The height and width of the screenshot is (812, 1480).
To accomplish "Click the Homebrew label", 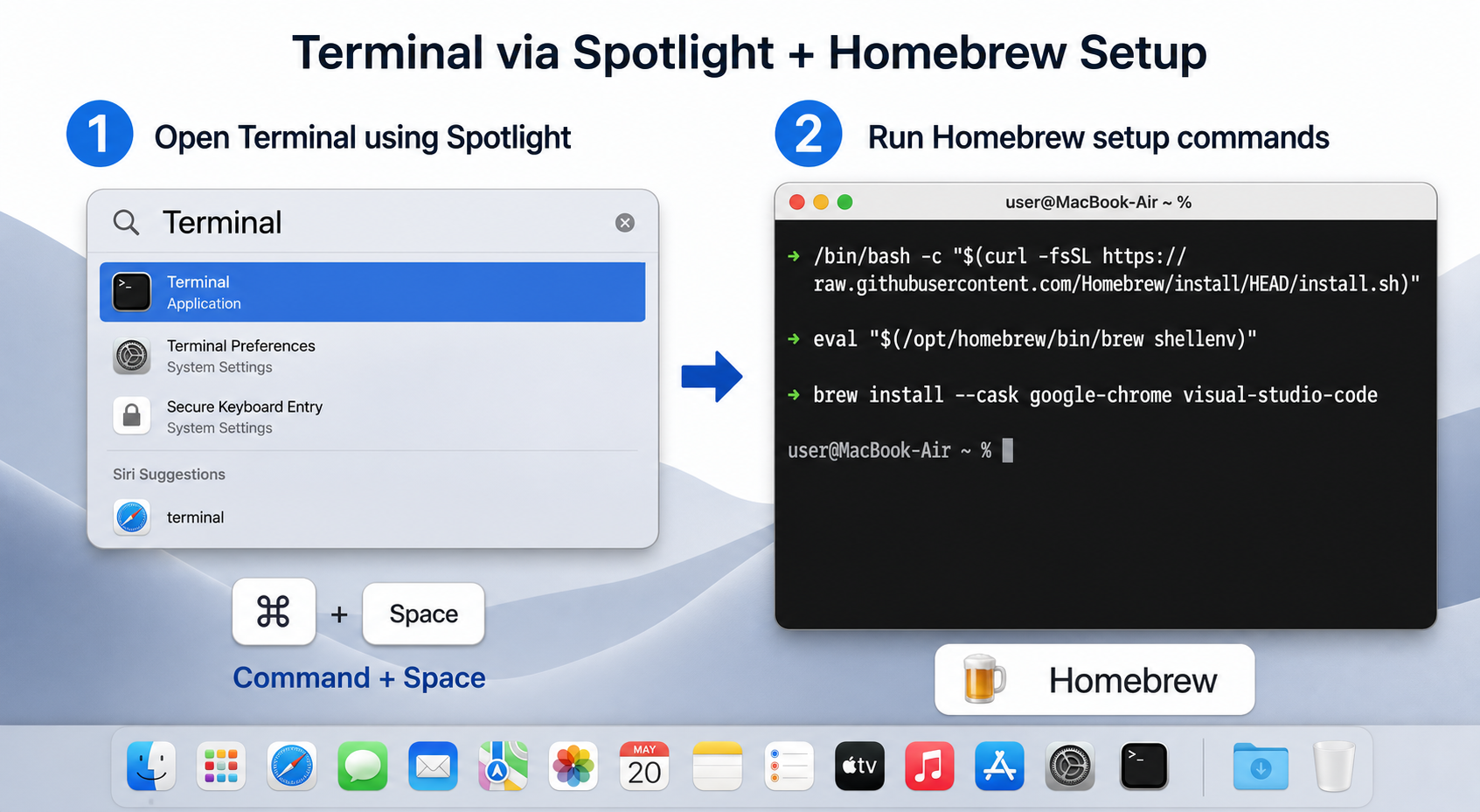I will coord(1133,681).
